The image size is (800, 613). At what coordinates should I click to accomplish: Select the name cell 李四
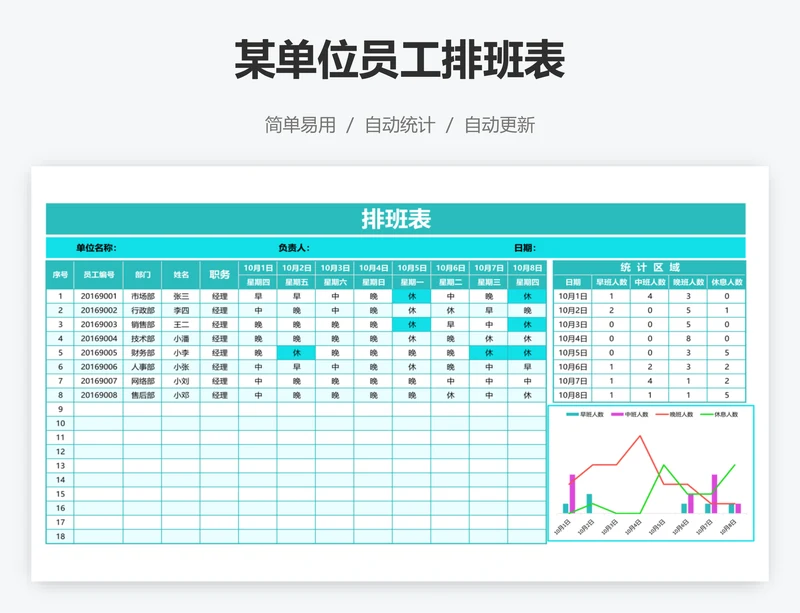[x=181, y=310]
